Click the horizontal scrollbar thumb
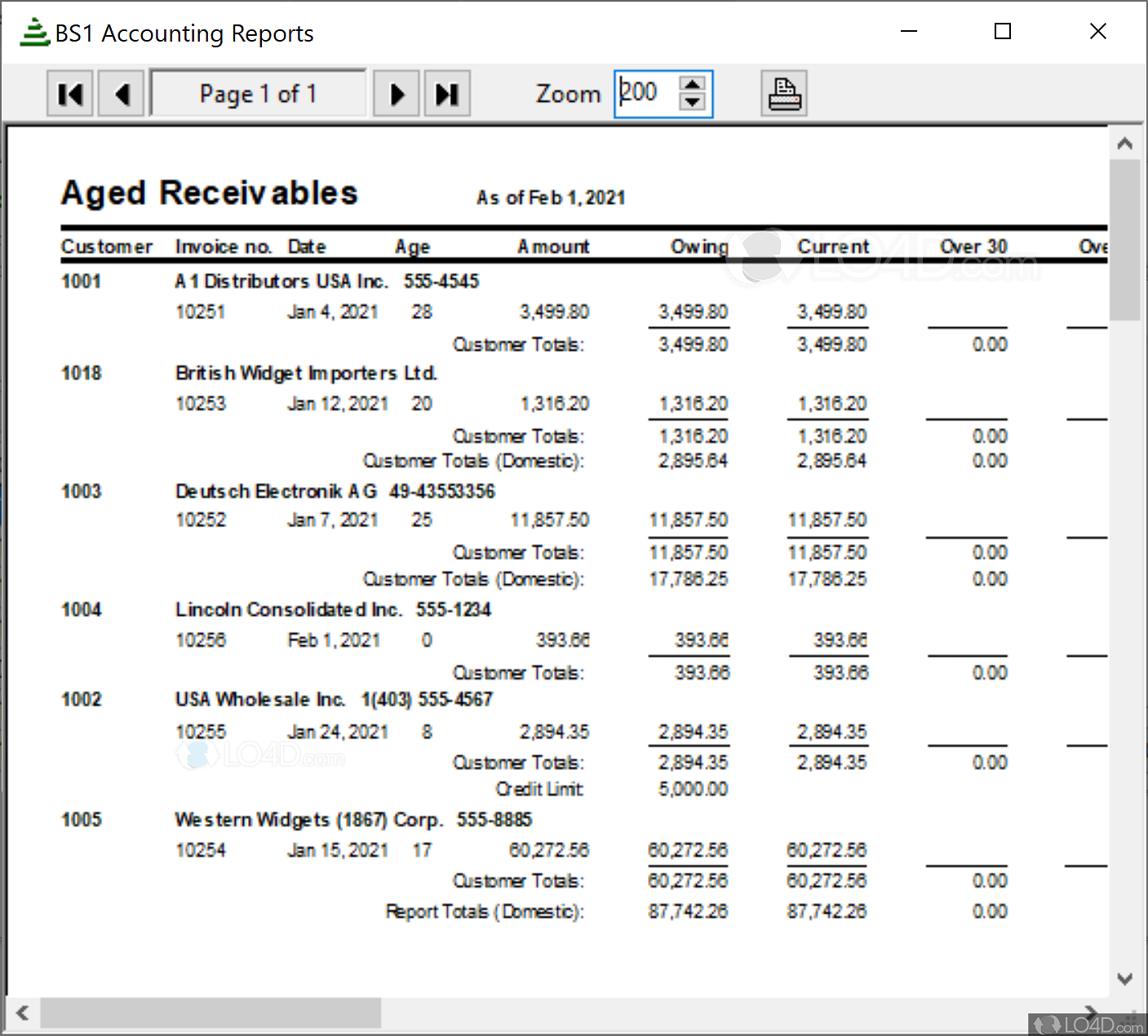Viewport: 1148px width, 1036px height. click(211, 1013)
